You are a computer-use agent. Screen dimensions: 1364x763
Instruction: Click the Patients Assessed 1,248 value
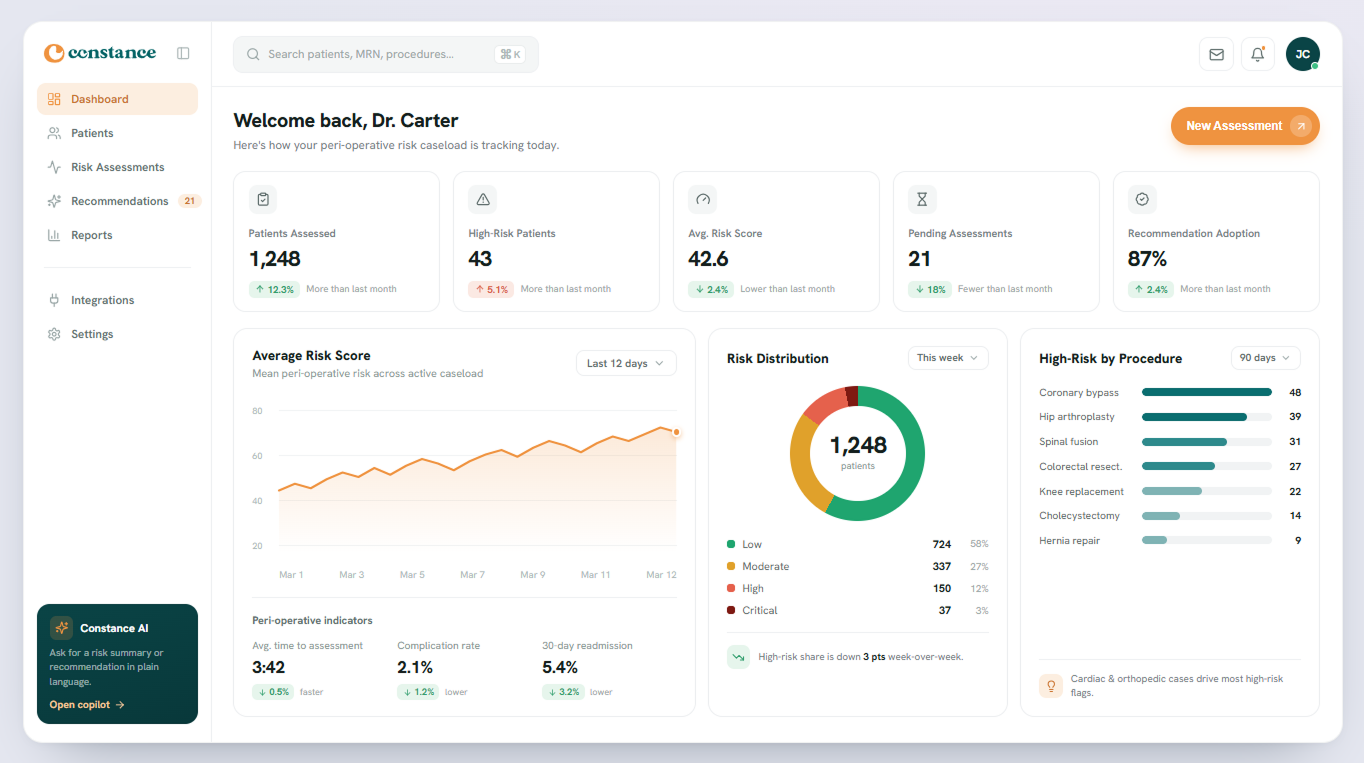tap(275, 259)
